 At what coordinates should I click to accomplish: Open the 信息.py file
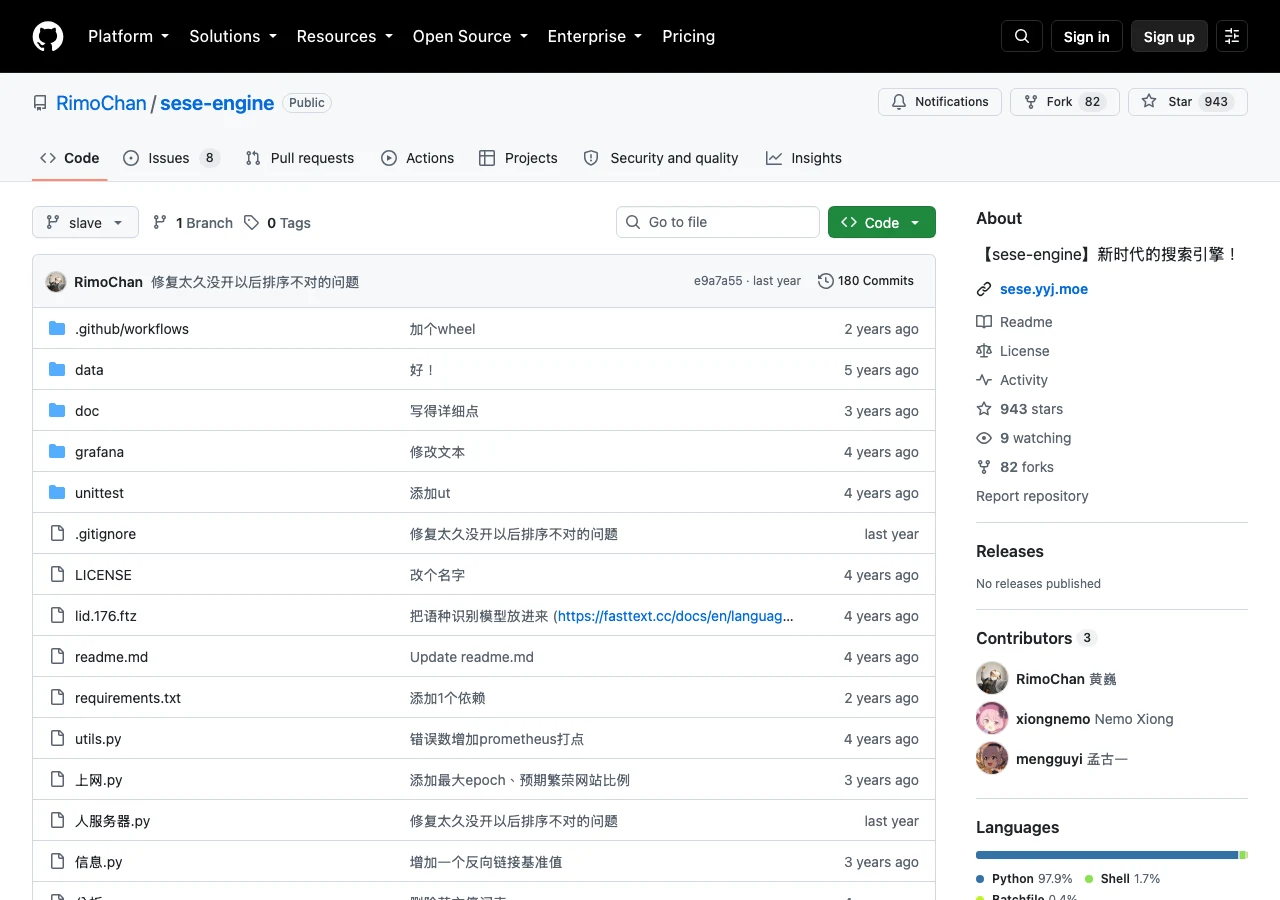coord(99,861)
